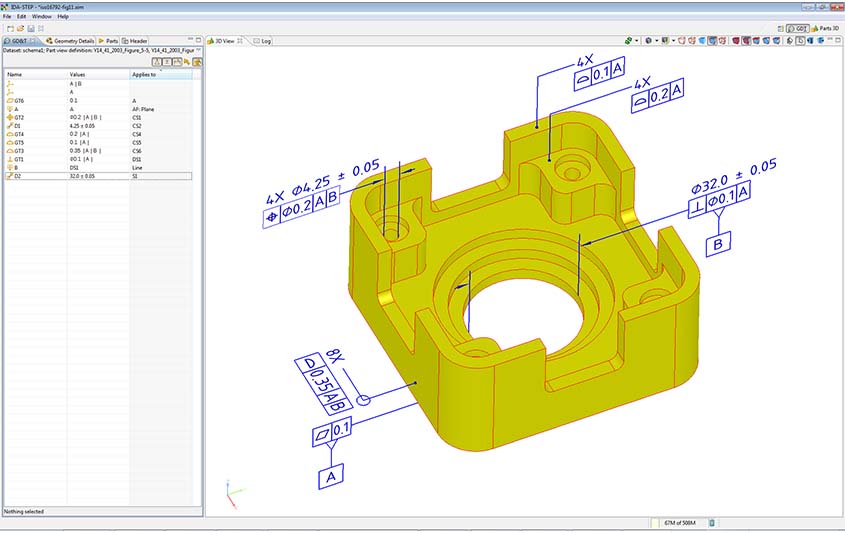Expand the dataset view menu chevron
The width and height of the screenshot is (845, 533).
pyautogui.click(x=199, y=49)
